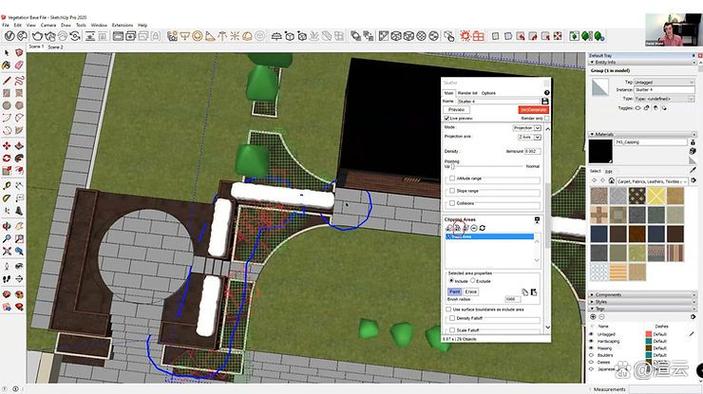The height and width of the screenshot is (394, 703).
Task: Click the add tag plus icon
Action: coord(593,317)
